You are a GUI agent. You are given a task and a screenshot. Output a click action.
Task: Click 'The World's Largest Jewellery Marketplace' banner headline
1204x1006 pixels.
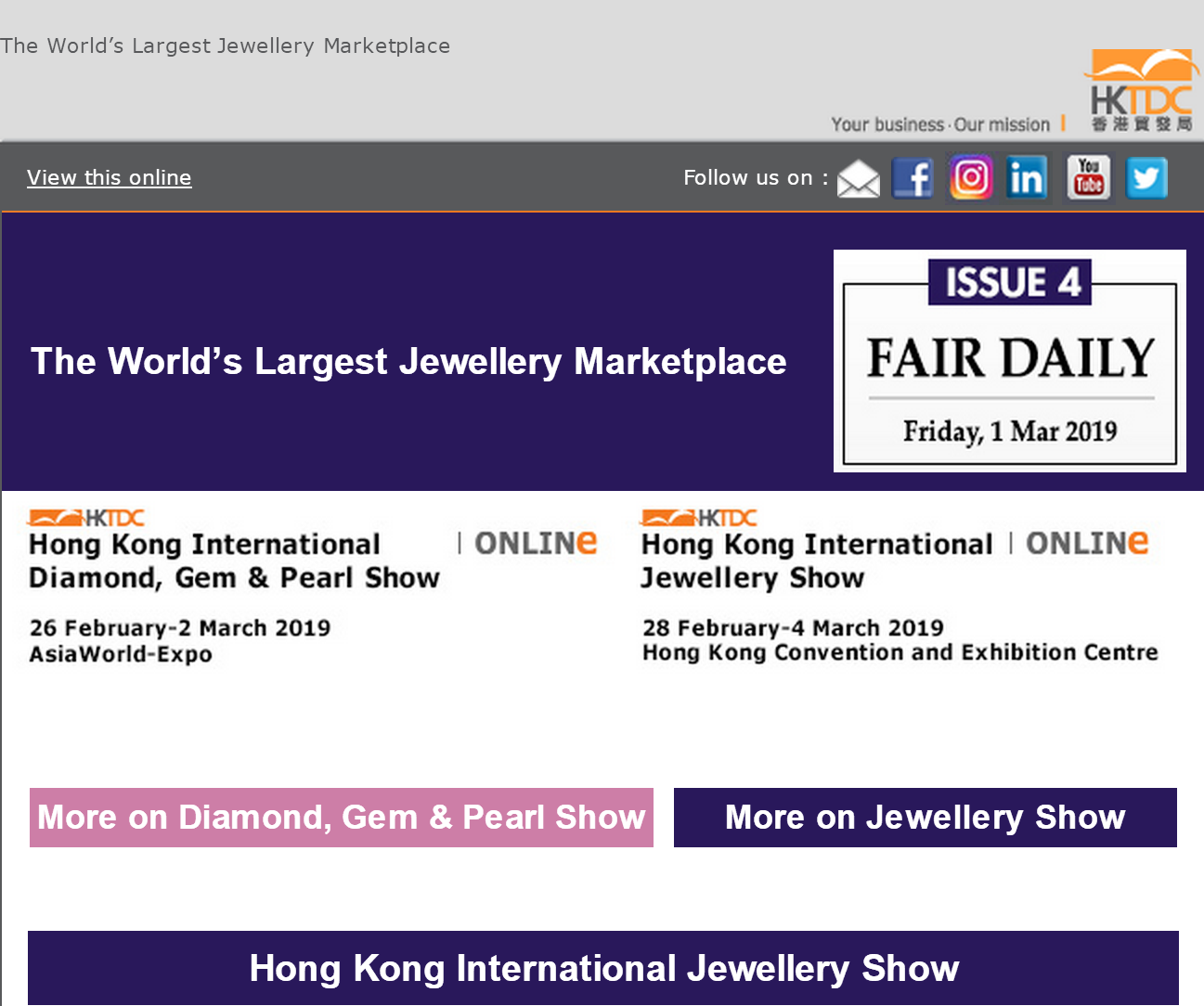(x=408, y=361)
